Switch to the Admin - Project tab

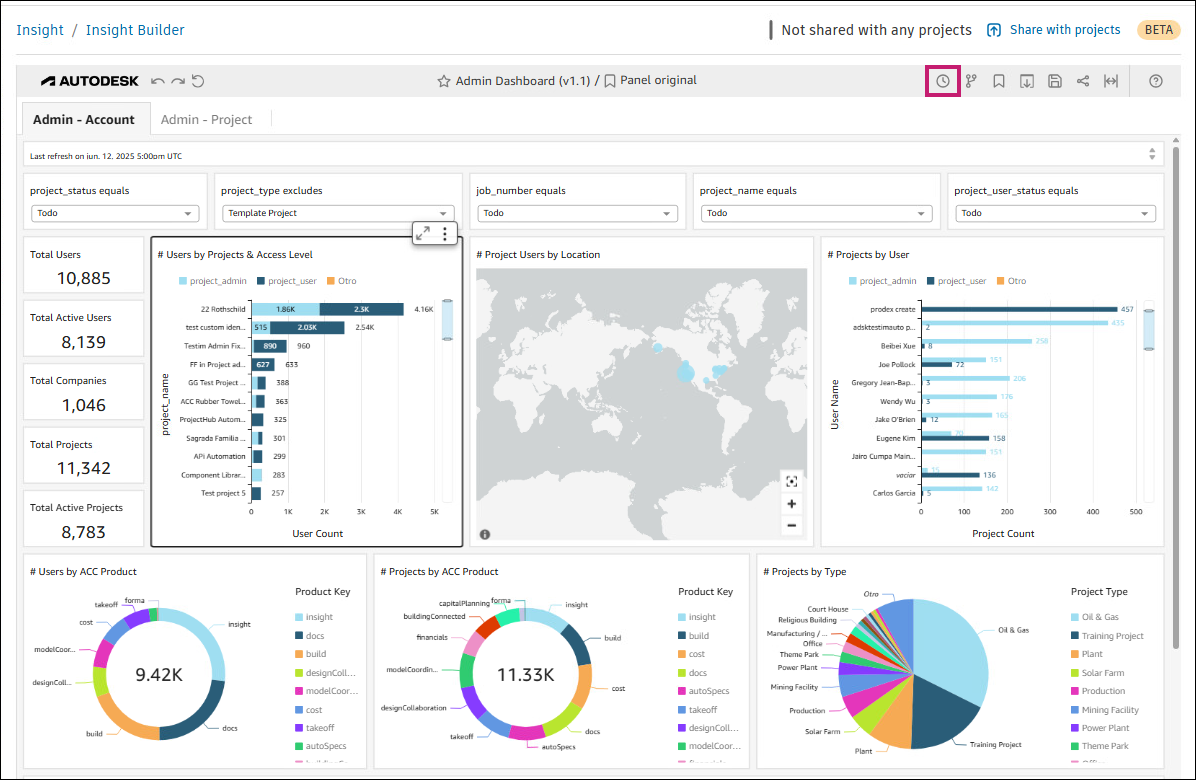[207, 119]
